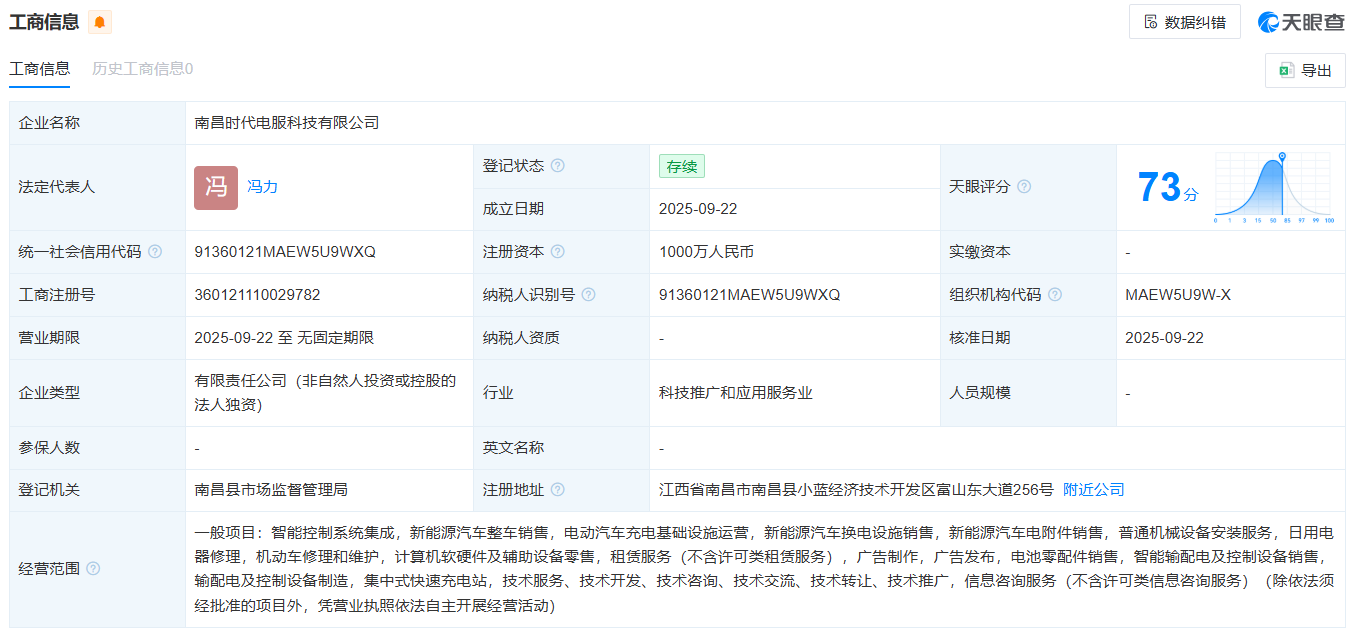This screenshot has height=634, width=1352.
Task: Click the help icon next to 登记状态
Action: click(558, 166)
